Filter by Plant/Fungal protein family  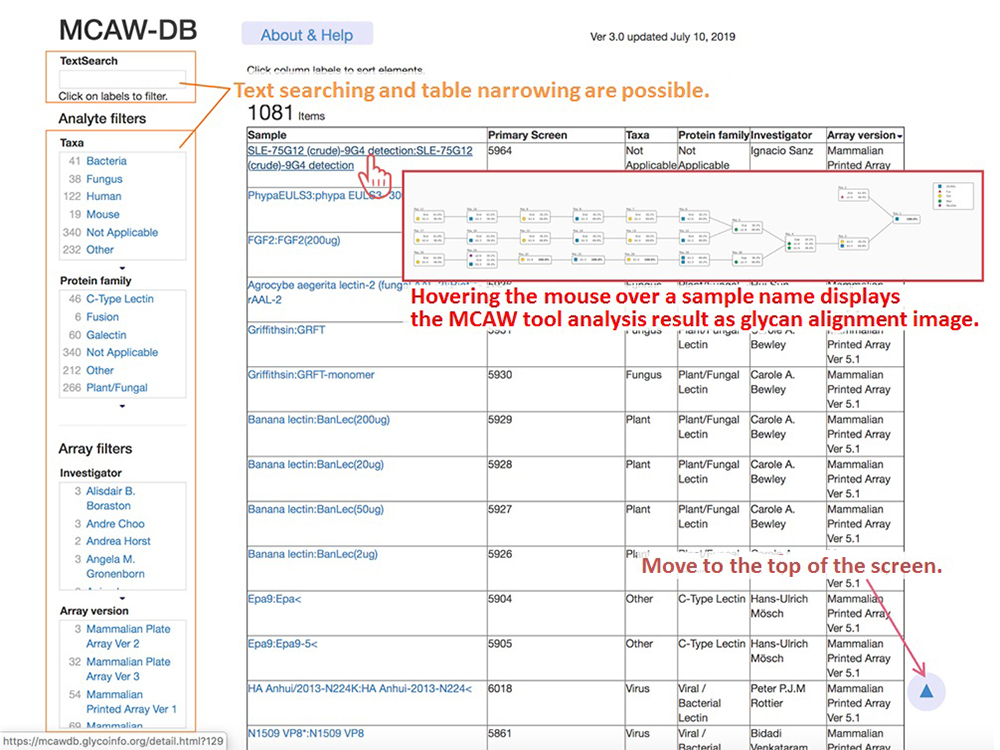pyautogui.click(x=117, y=387)
